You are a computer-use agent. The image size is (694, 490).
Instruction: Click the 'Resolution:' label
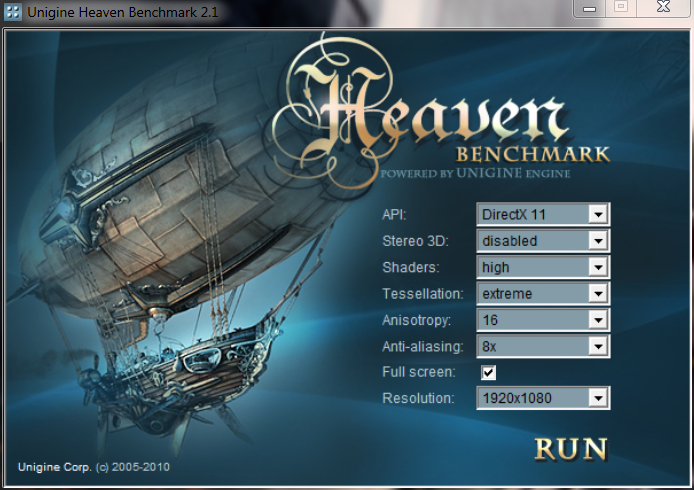418,398
